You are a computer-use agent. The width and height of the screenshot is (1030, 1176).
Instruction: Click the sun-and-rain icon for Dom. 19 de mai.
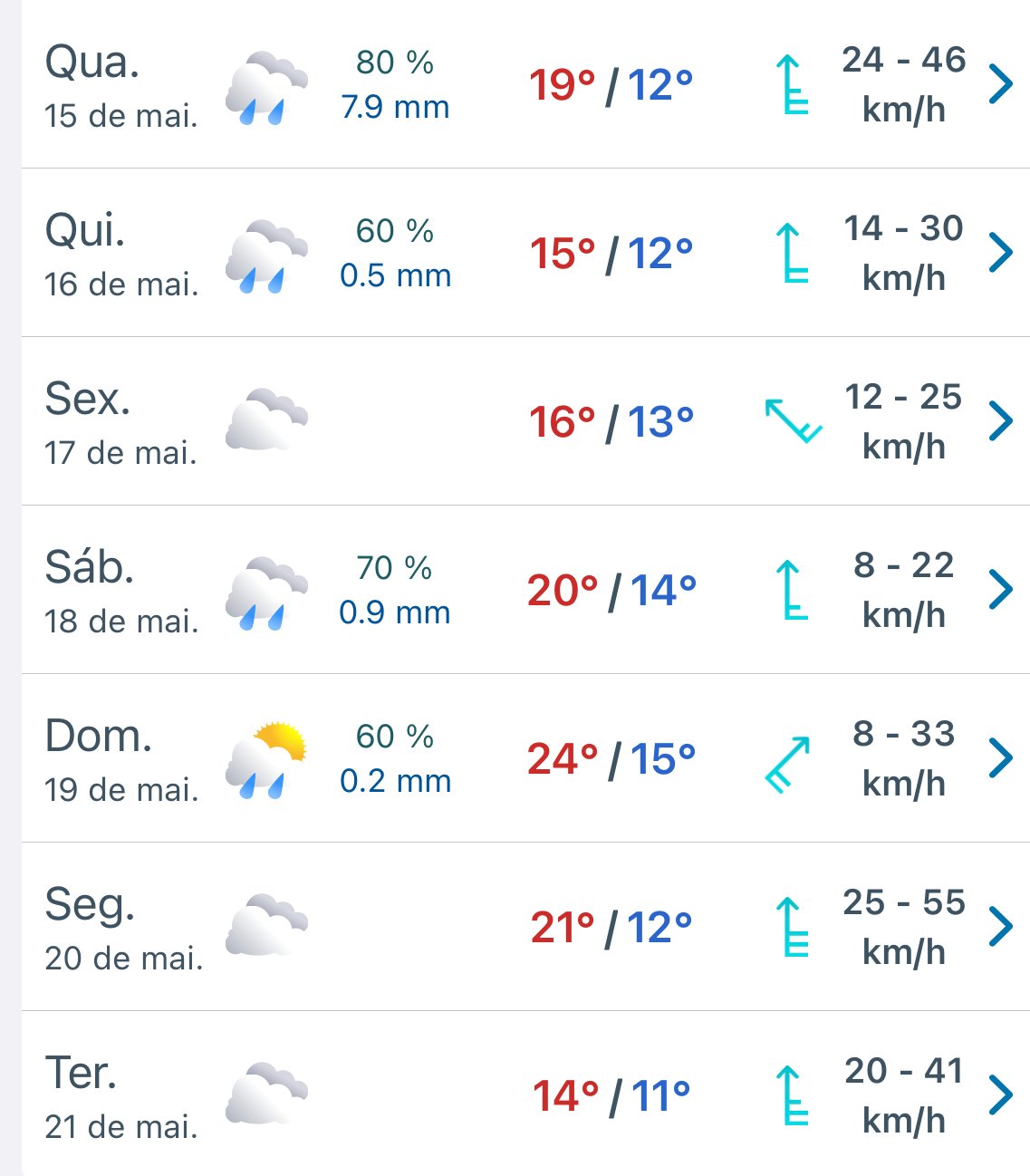coord(266,759)
